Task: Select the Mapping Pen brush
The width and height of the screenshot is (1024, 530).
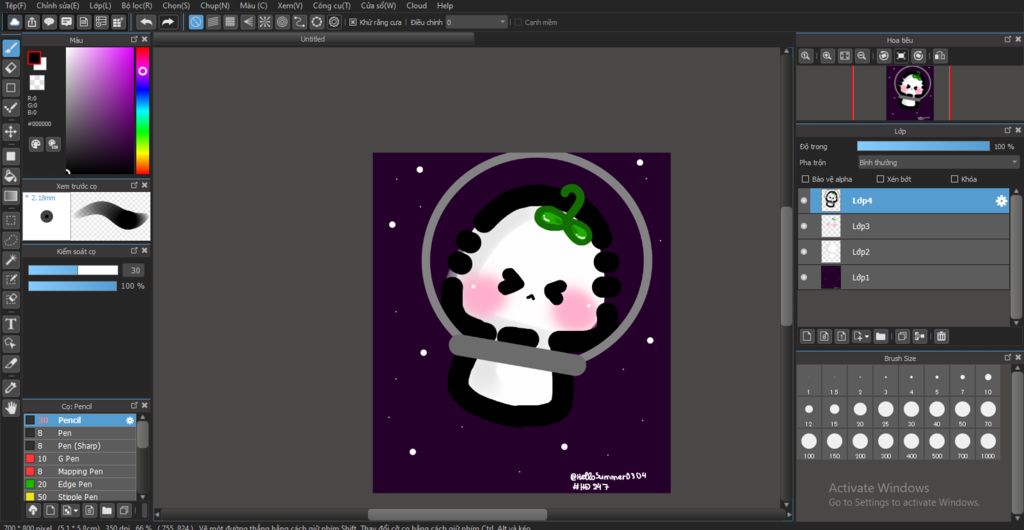Action: tap(80, 471)
